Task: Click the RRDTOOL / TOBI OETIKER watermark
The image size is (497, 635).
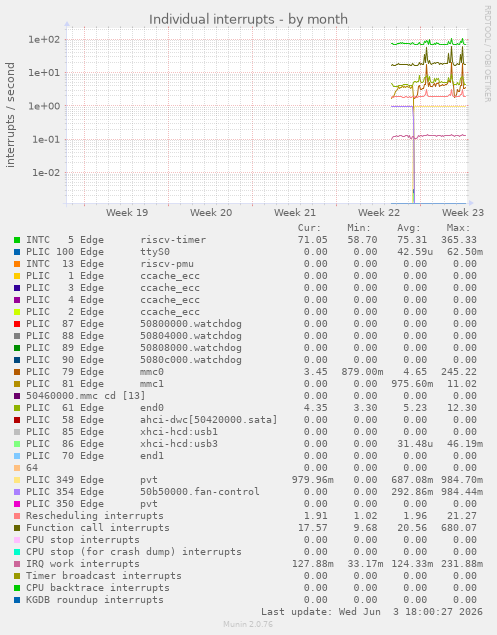Action: click(488, 54)
